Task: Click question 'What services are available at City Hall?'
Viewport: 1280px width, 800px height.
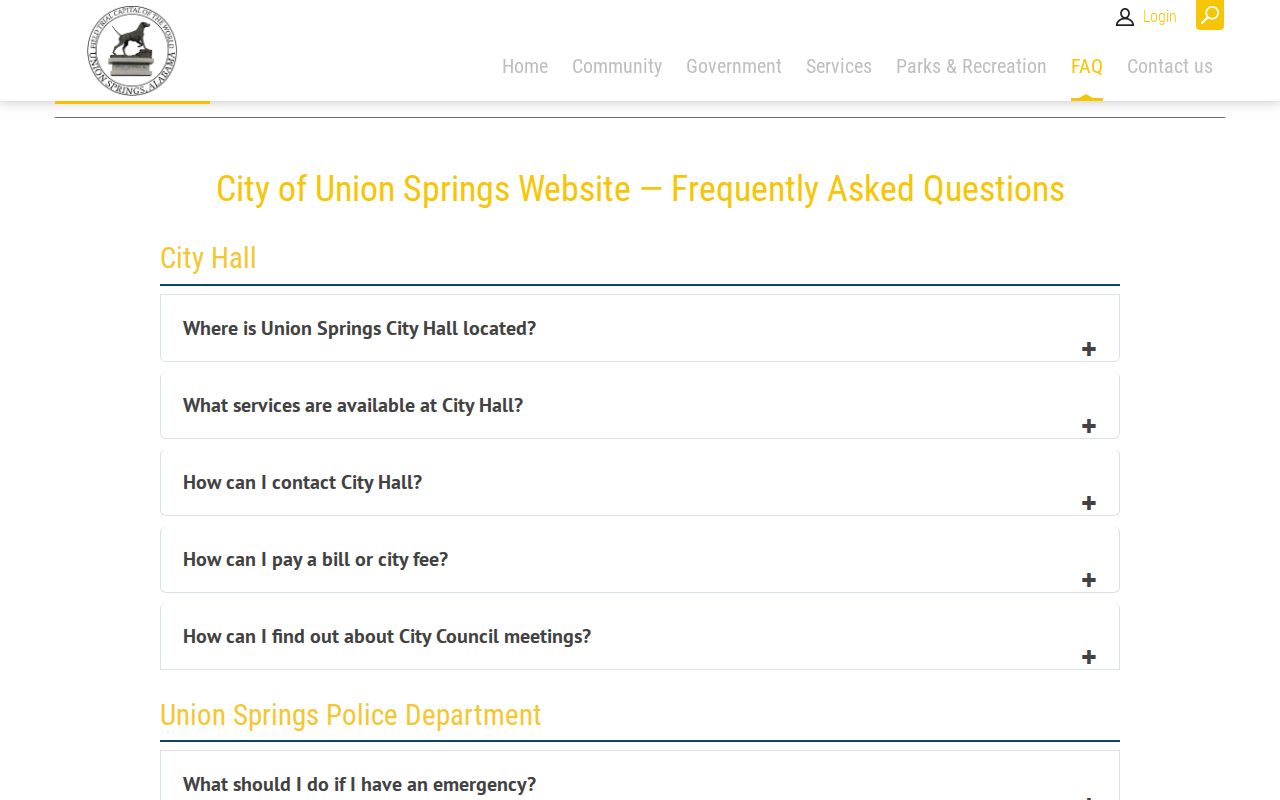Action: coord(353,405)
